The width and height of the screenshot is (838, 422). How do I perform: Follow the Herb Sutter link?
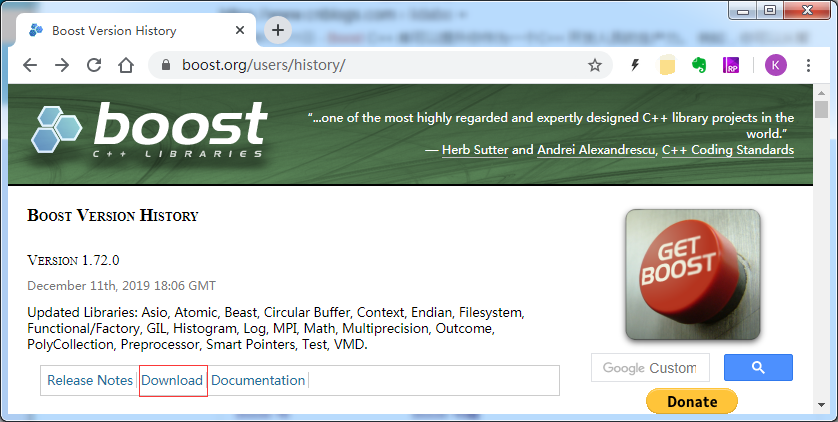coord(475,150)
